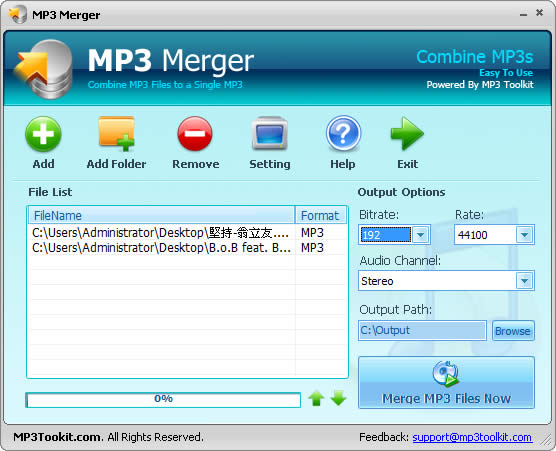Expand the Rate dropdown arrow
This screenshot has width=556, height=451.
pos(524,235)
